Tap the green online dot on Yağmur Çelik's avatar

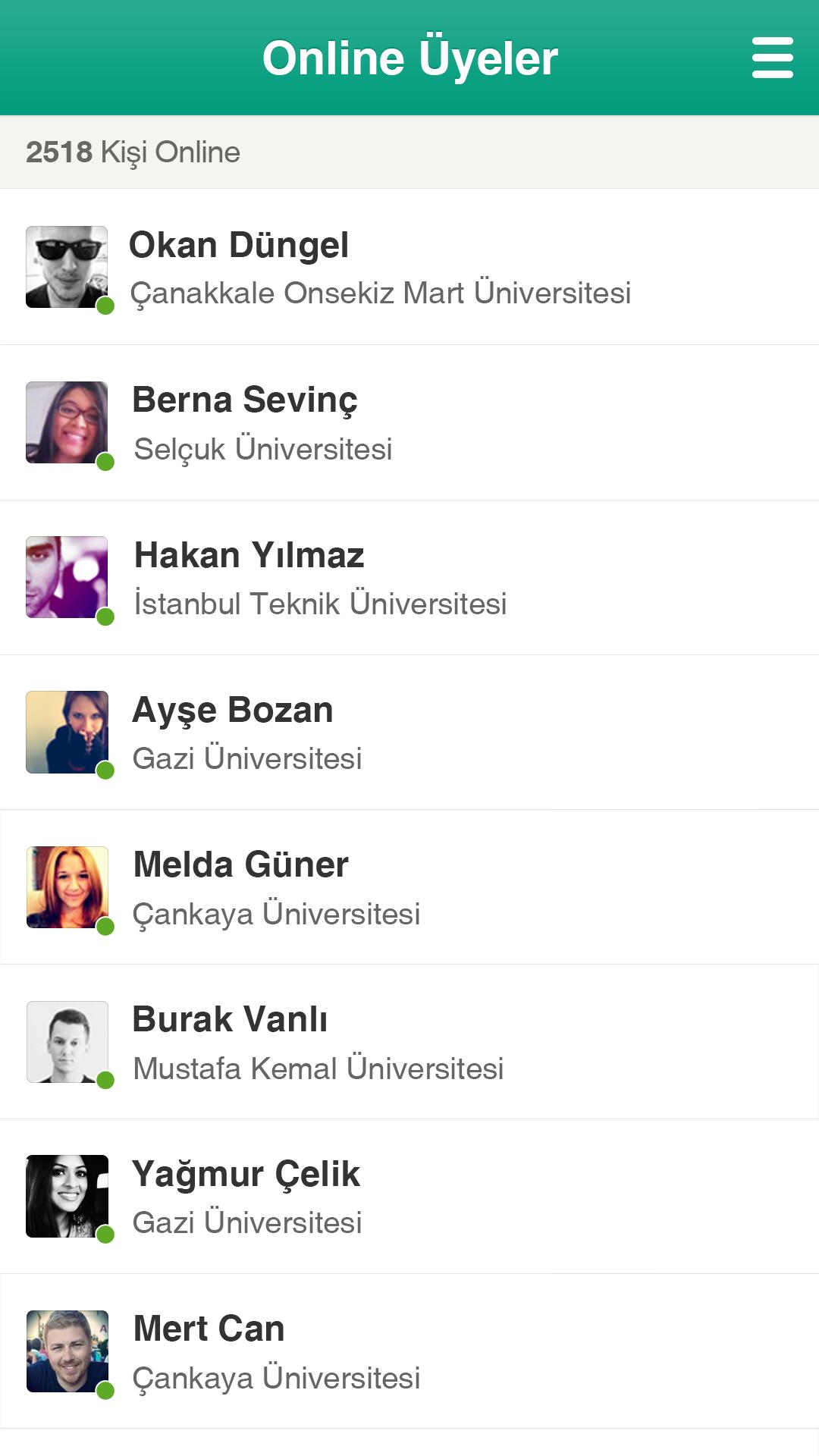[x=105, y=1235]
